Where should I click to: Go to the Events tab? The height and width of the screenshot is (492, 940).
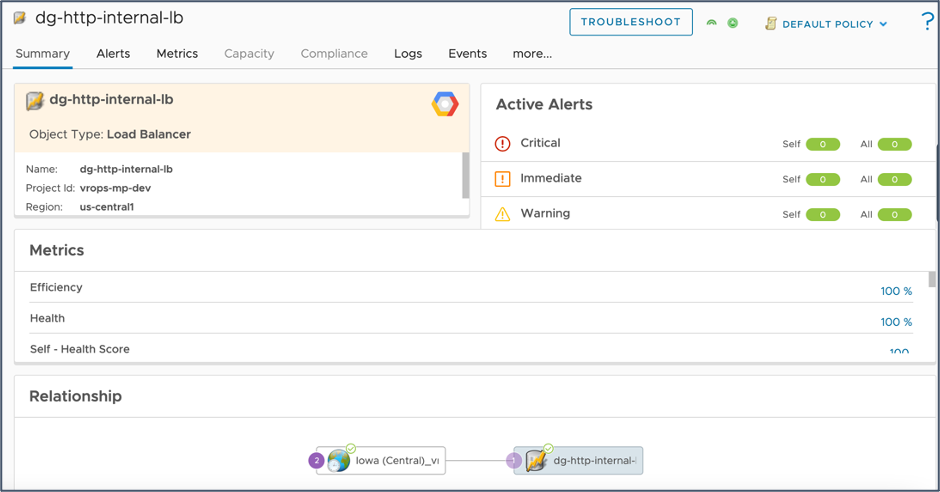[x=467, y=54]
